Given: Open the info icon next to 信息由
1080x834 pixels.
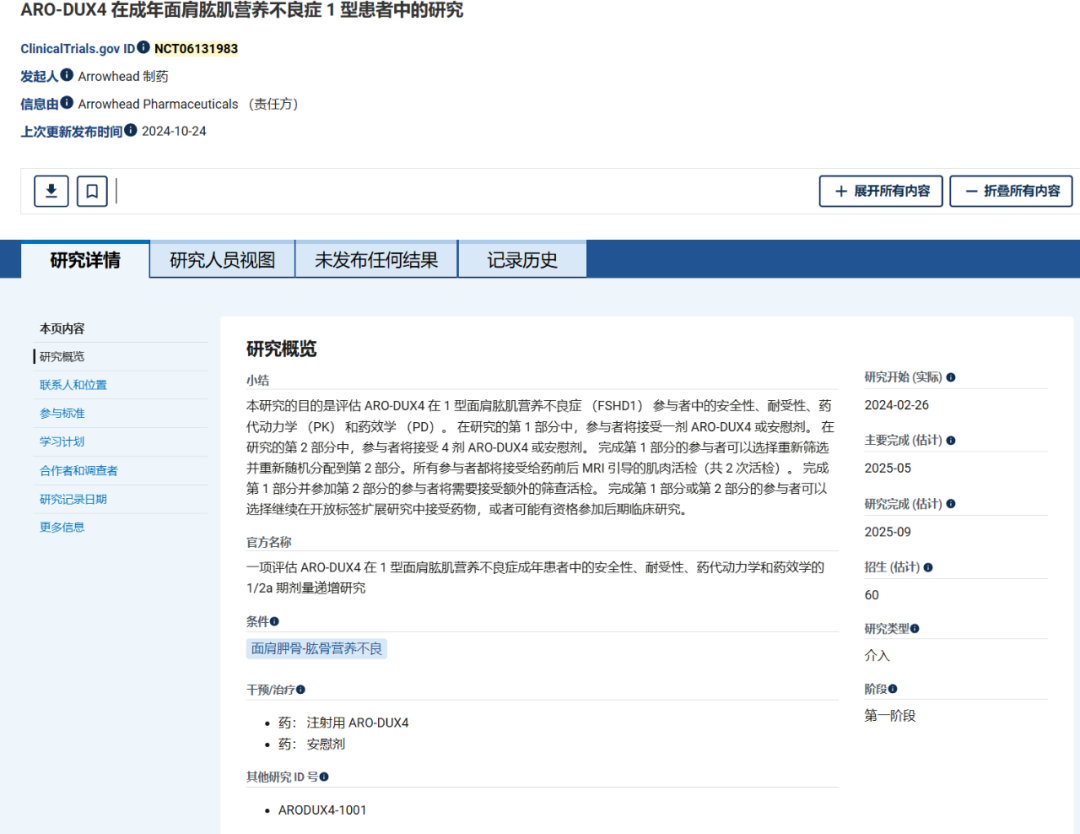Looking at the screenshot, I should point(66,103).
